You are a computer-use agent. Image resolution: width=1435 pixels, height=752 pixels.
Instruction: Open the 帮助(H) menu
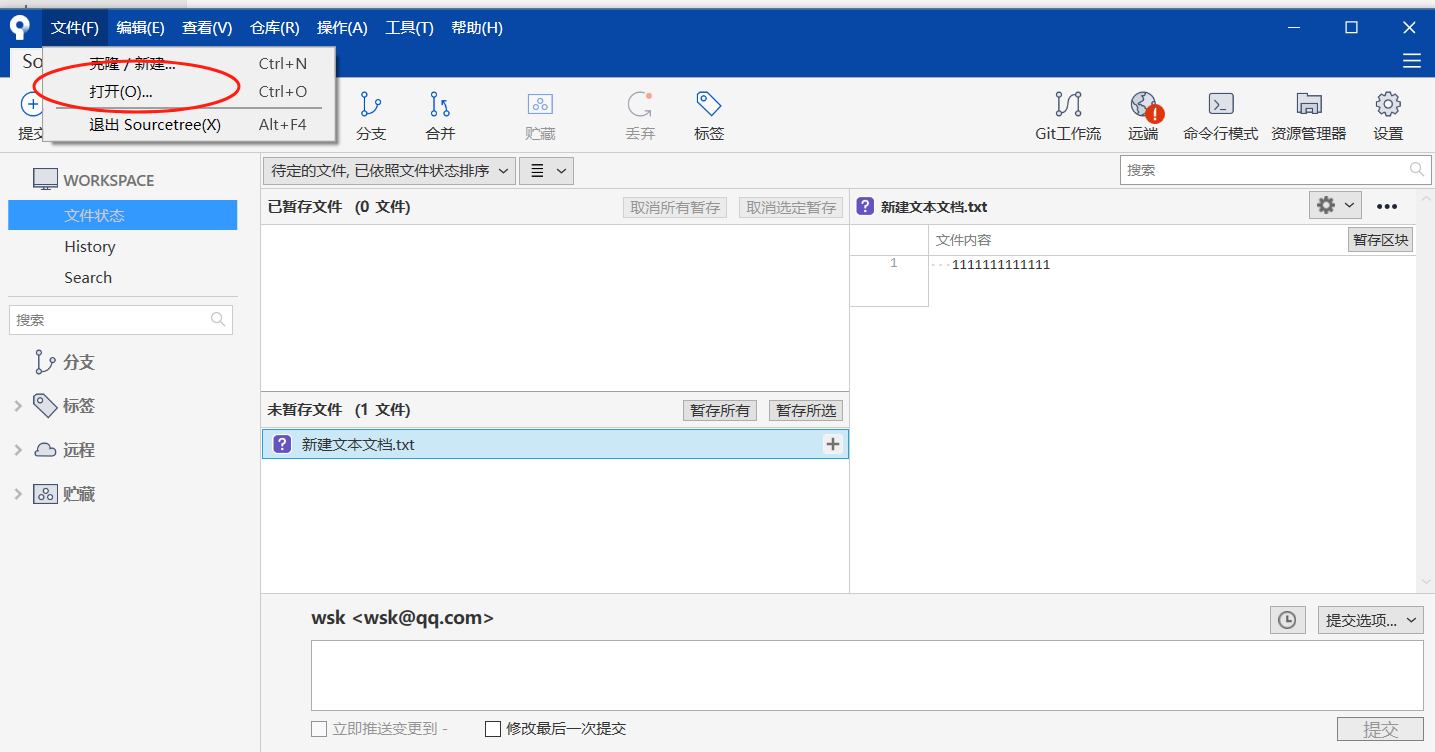point(477,28)
